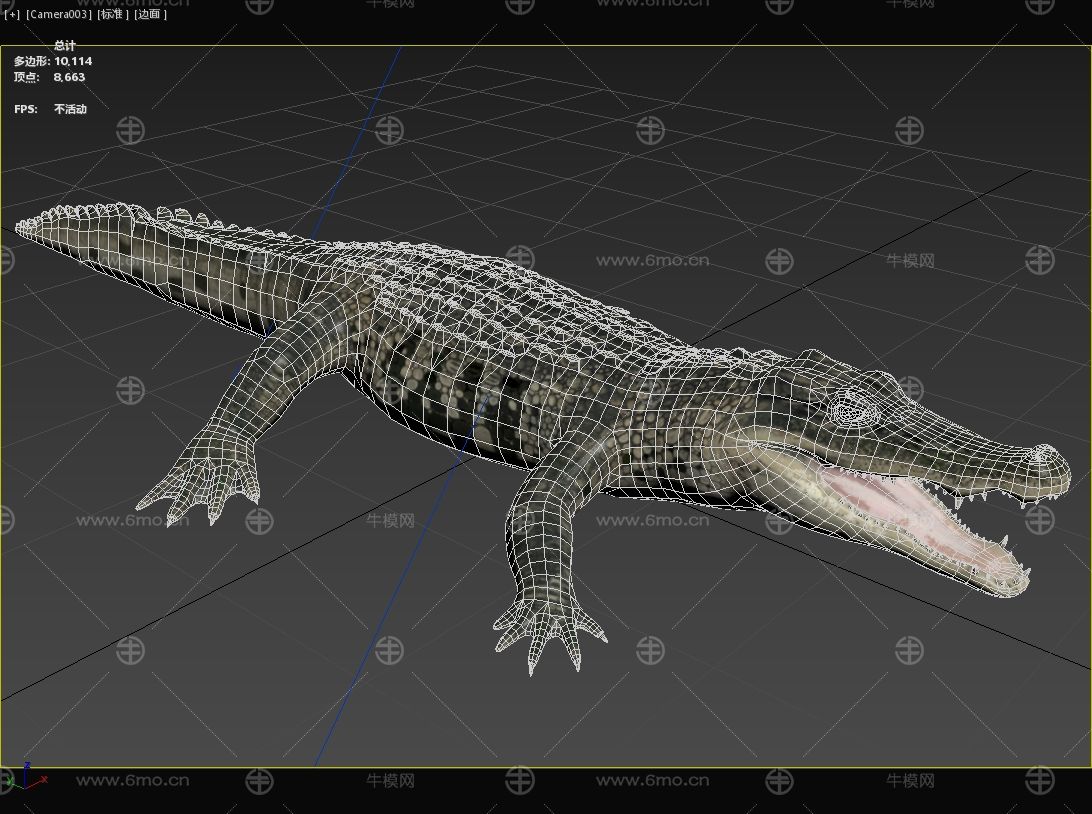Image resolution: width=1092 pixels, height=814 pixels.
Task: Click the 6mo.cn watermark link at bottom left
Action: (x=132, y=780)
